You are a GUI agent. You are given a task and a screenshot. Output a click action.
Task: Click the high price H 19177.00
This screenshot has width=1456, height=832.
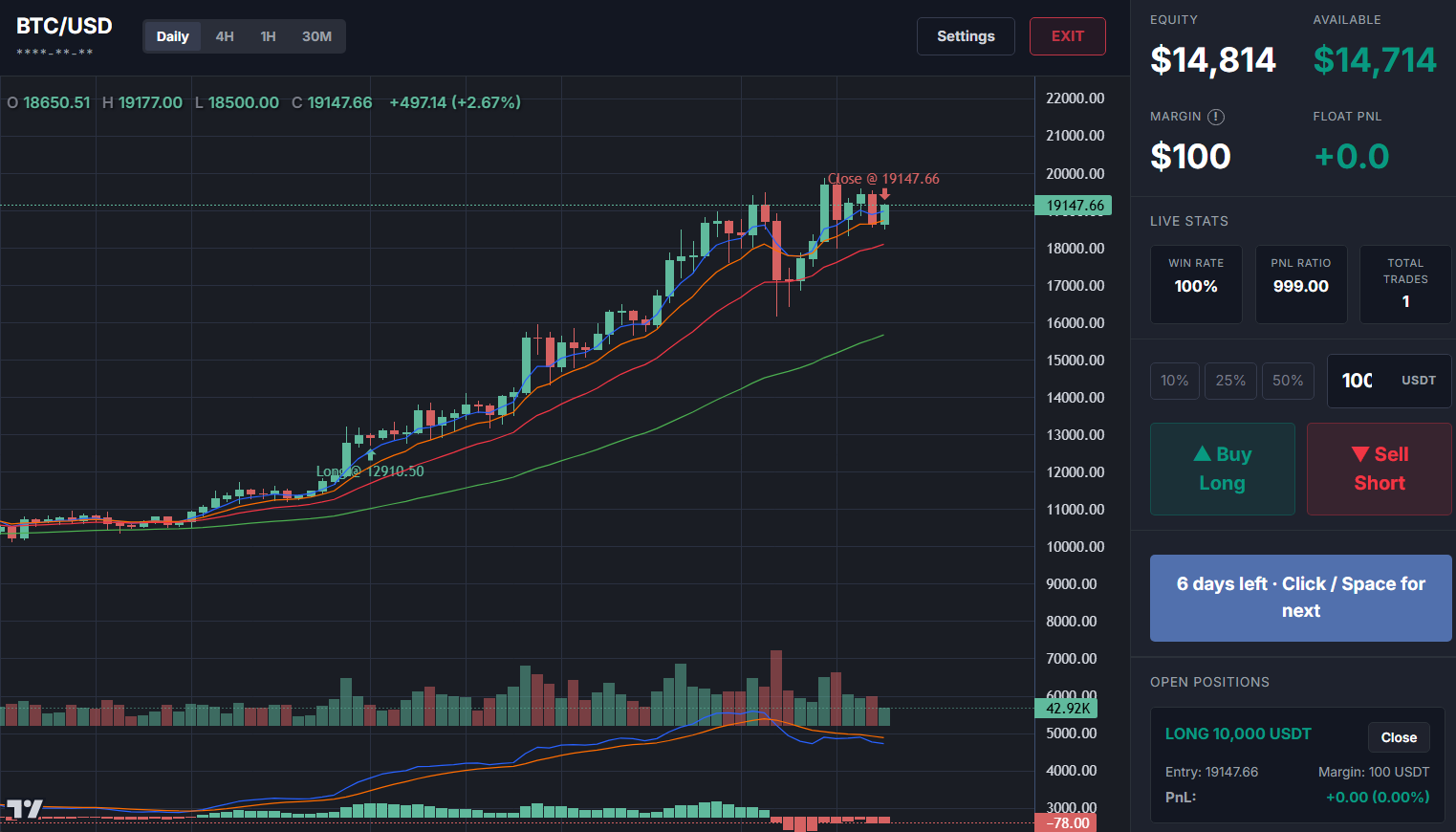pos(142,102)
